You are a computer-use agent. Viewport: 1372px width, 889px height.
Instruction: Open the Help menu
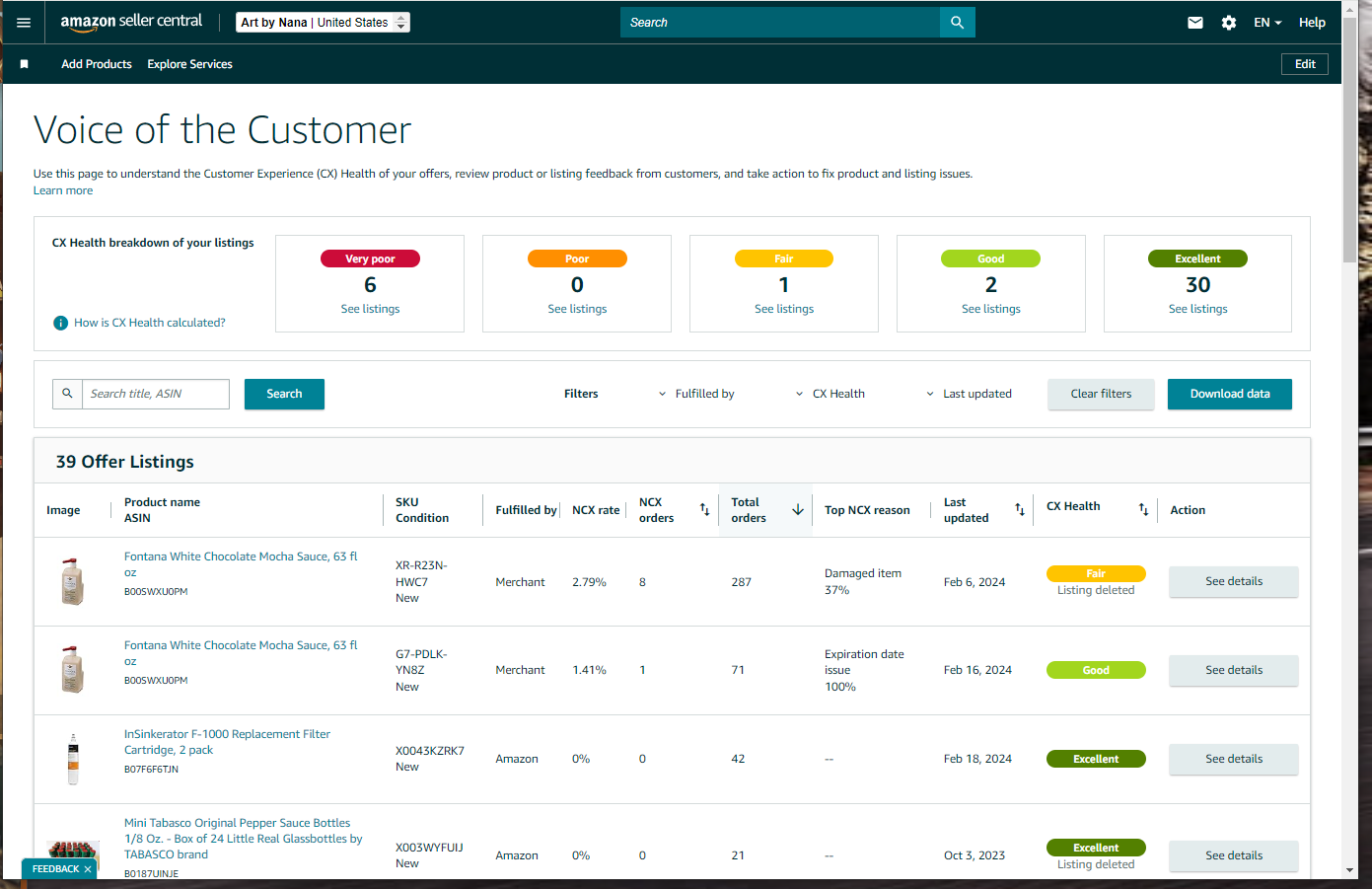coord(1312,23)
